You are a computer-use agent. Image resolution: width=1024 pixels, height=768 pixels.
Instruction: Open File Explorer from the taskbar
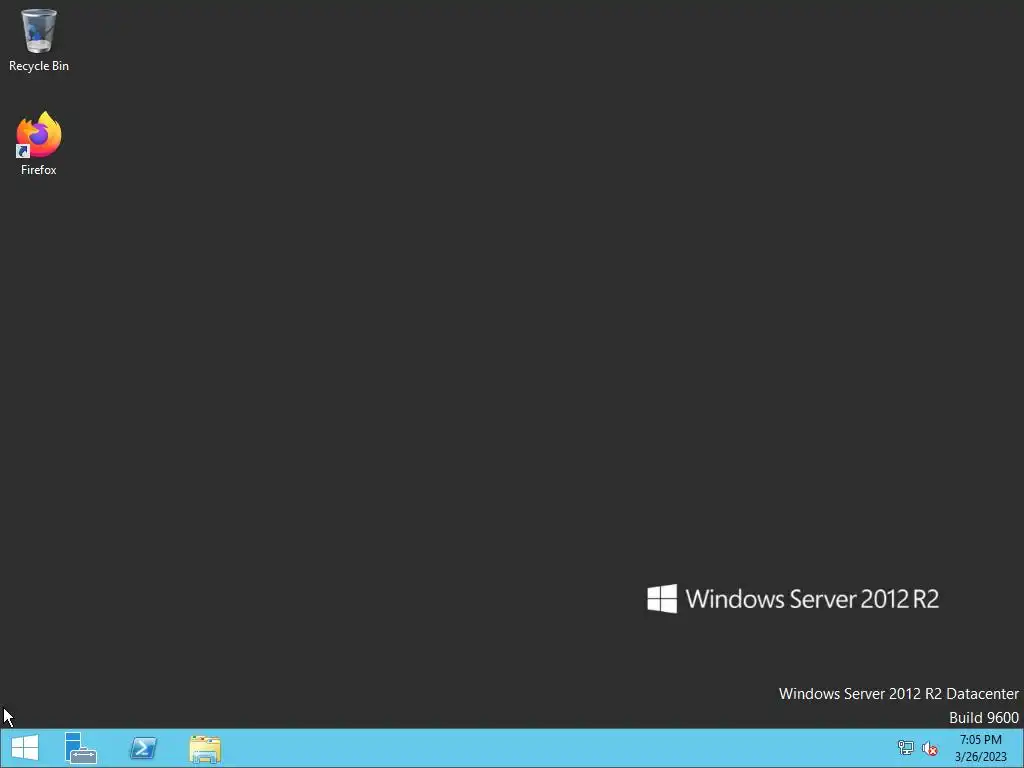tap(205, 748)
